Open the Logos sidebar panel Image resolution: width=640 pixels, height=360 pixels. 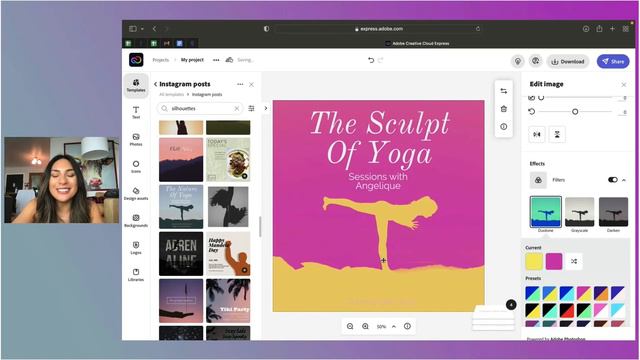[136, 247]
